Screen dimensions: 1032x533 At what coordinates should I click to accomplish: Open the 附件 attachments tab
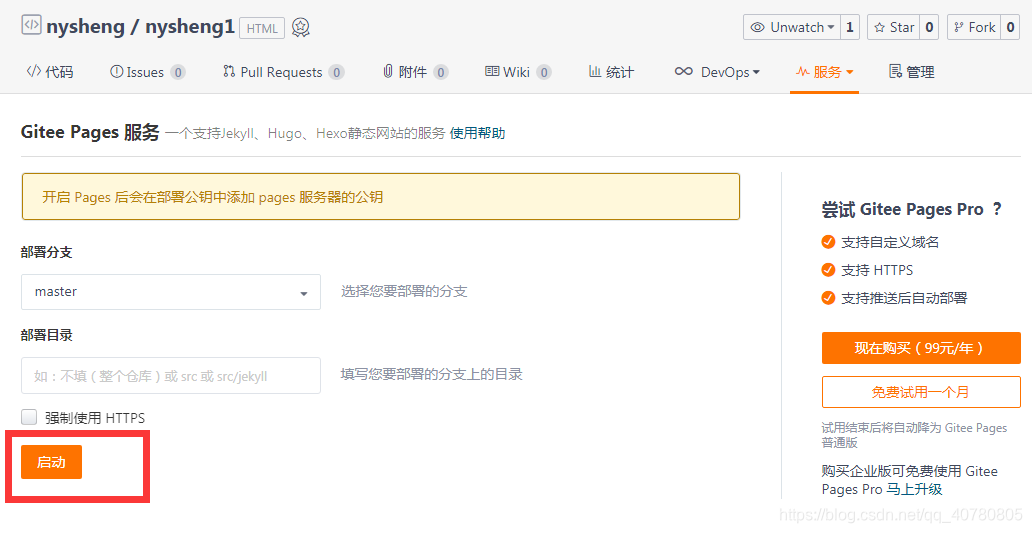click(415, 72)
